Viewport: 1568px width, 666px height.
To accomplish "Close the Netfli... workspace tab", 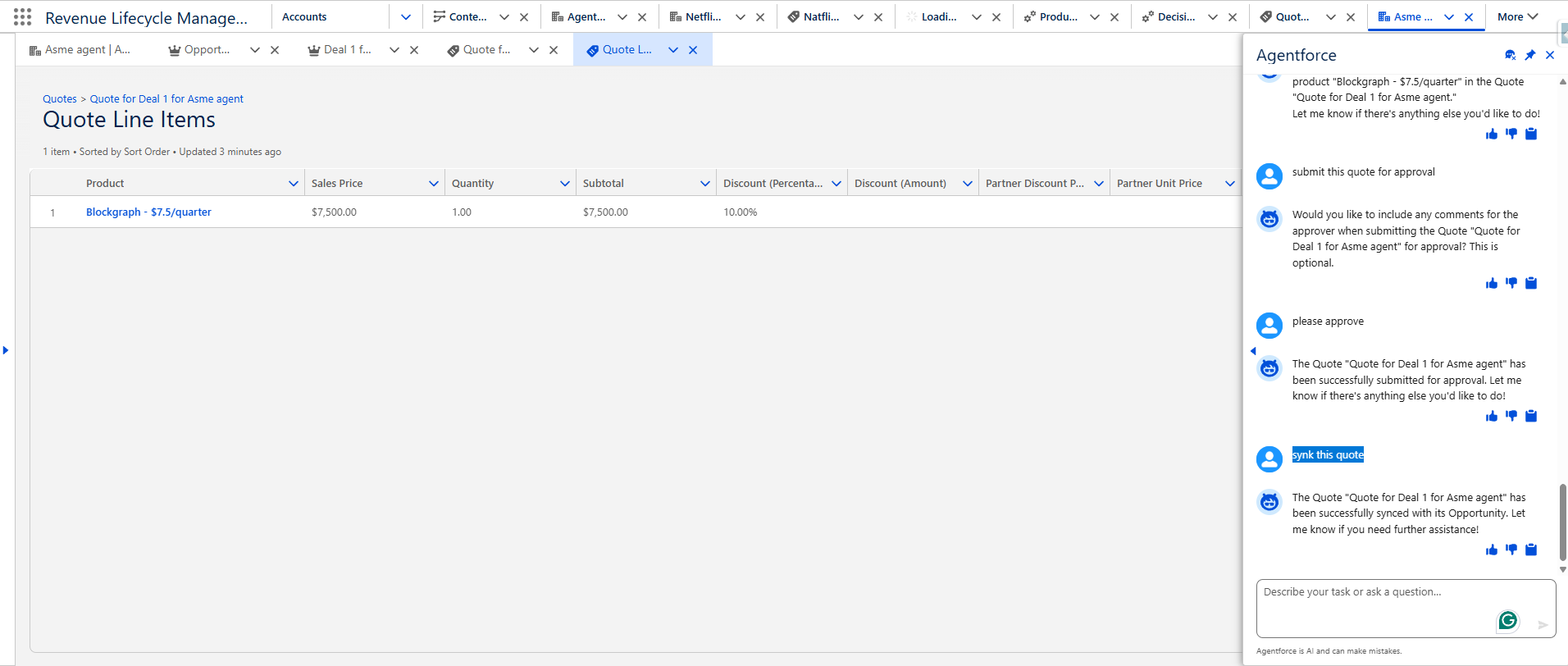I will coord(760,16).
